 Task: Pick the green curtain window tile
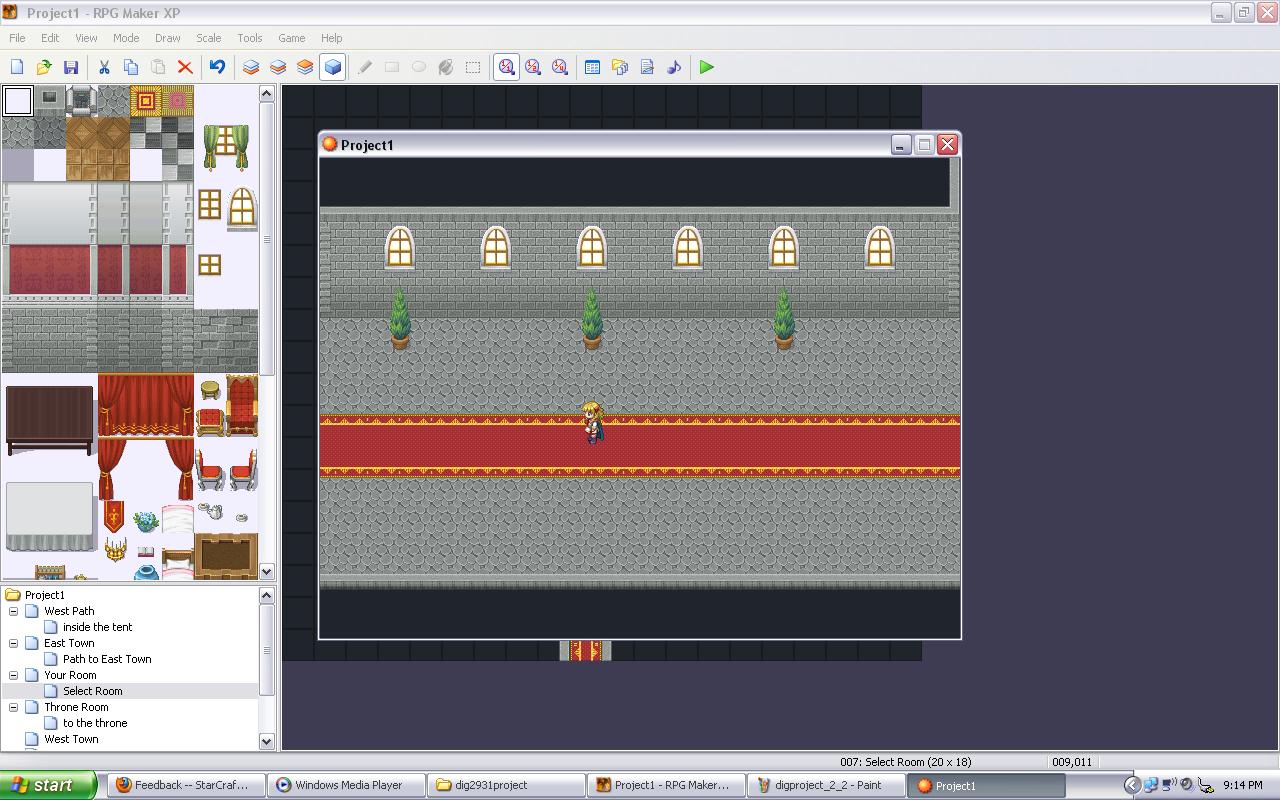pos(226,148)
